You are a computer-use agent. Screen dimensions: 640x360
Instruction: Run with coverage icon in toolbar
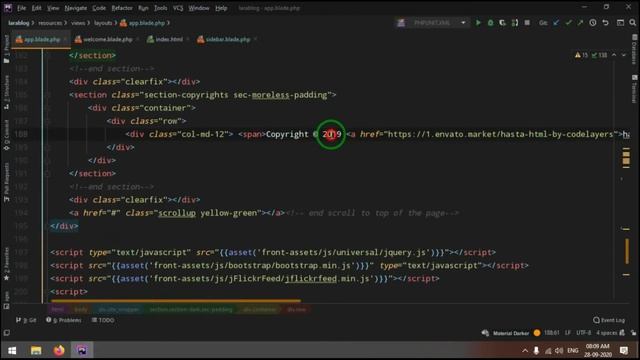[502, 23]
